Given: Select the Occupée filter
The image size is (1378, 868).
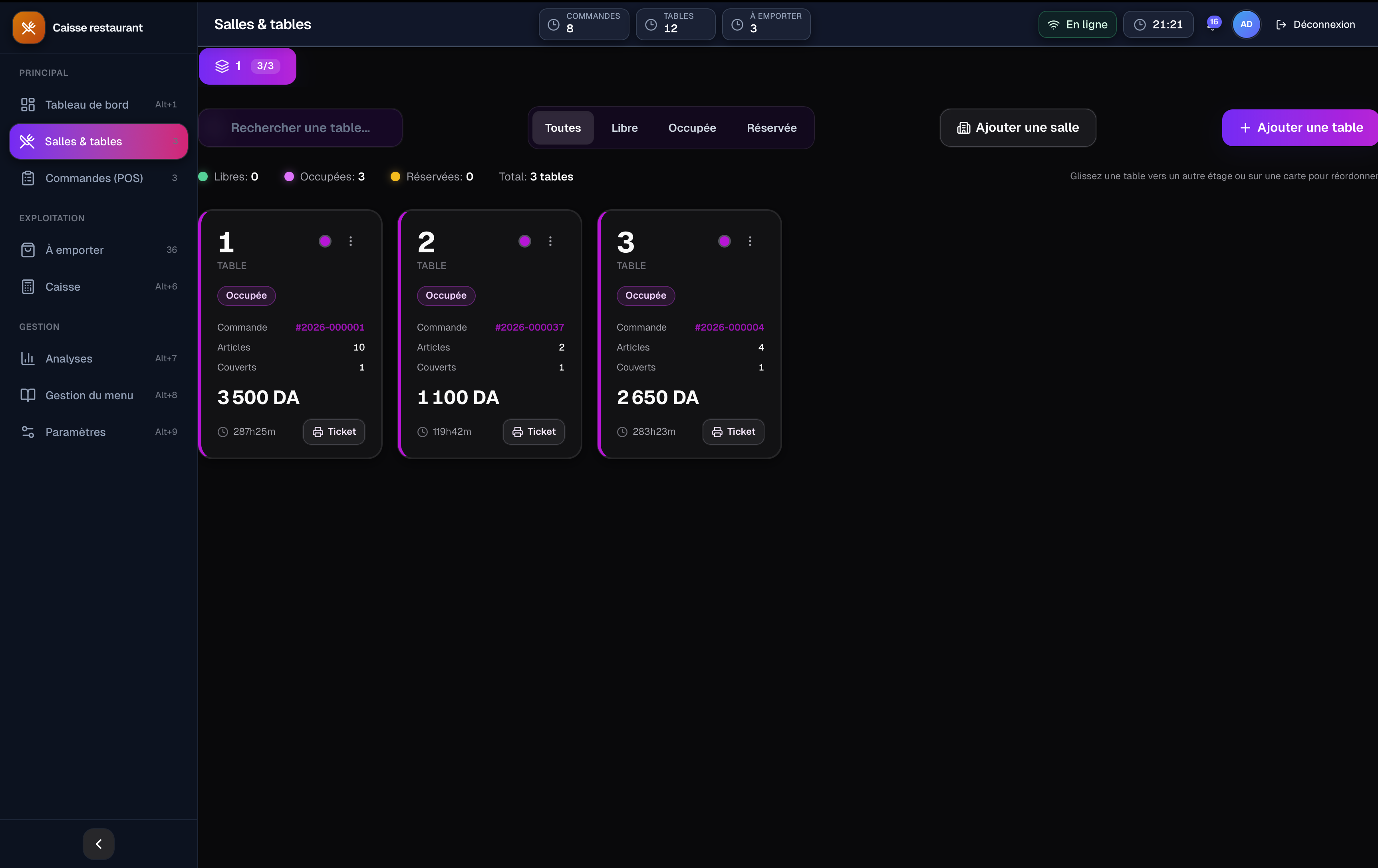Looking at the screenshot, I should 692,128.
